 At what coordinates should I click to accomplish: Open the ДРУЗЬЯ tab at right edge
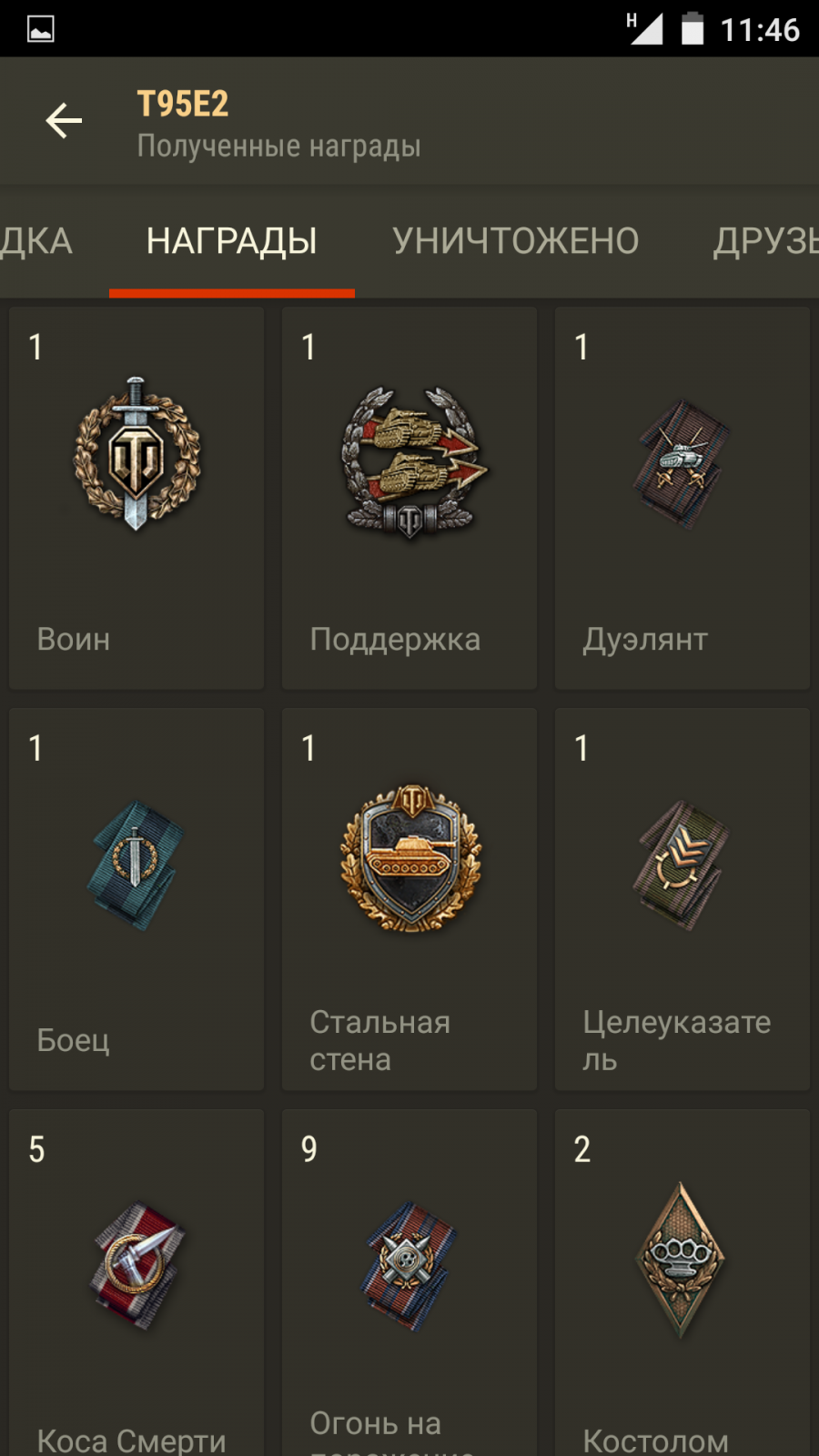coord(766,242)
